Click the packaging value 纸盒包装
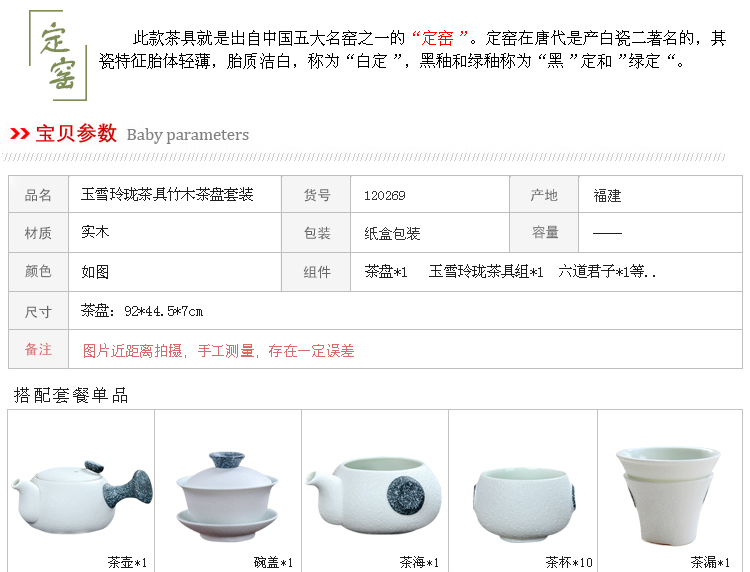 [392, 233]
